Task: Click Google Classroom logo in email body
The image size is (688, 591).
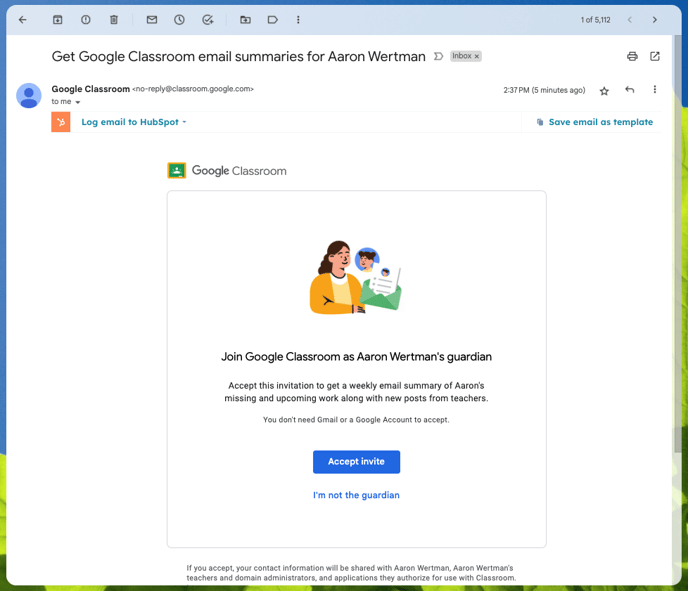Action: point(227,171)
